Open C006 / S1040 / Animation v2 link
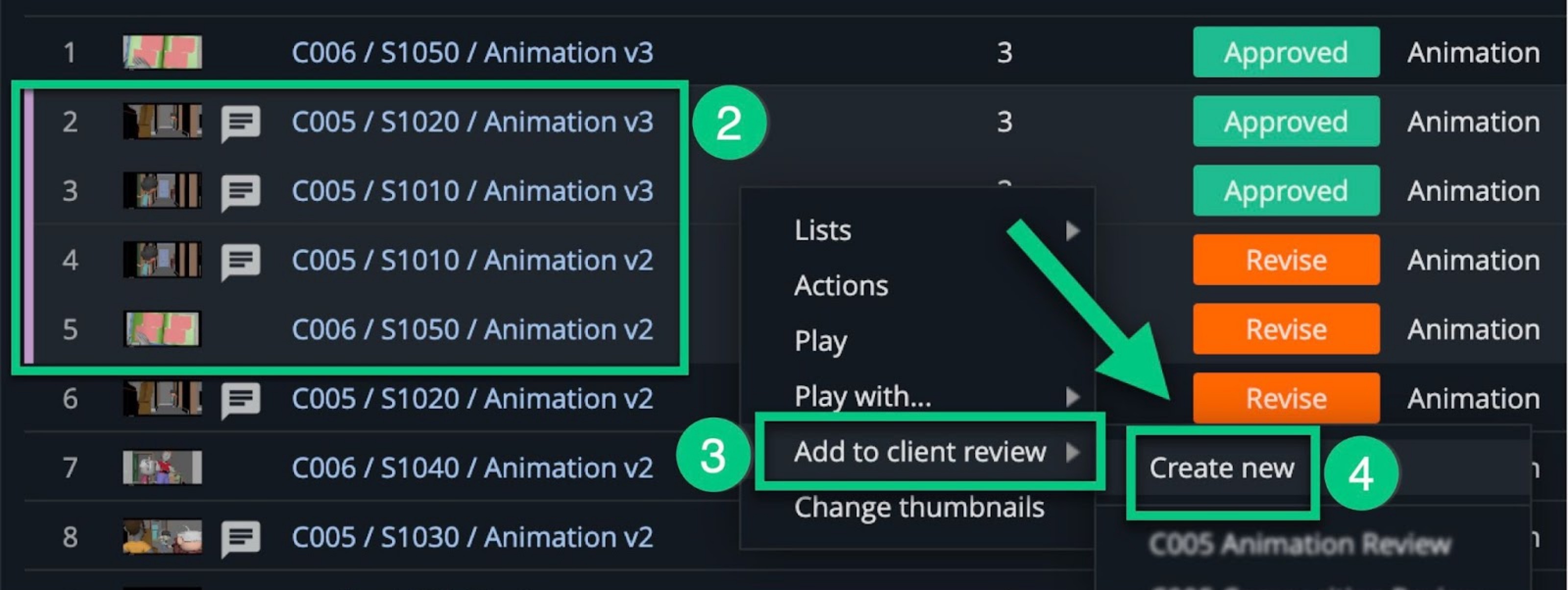The image size is (1568, 590). (x=472, y=468)
